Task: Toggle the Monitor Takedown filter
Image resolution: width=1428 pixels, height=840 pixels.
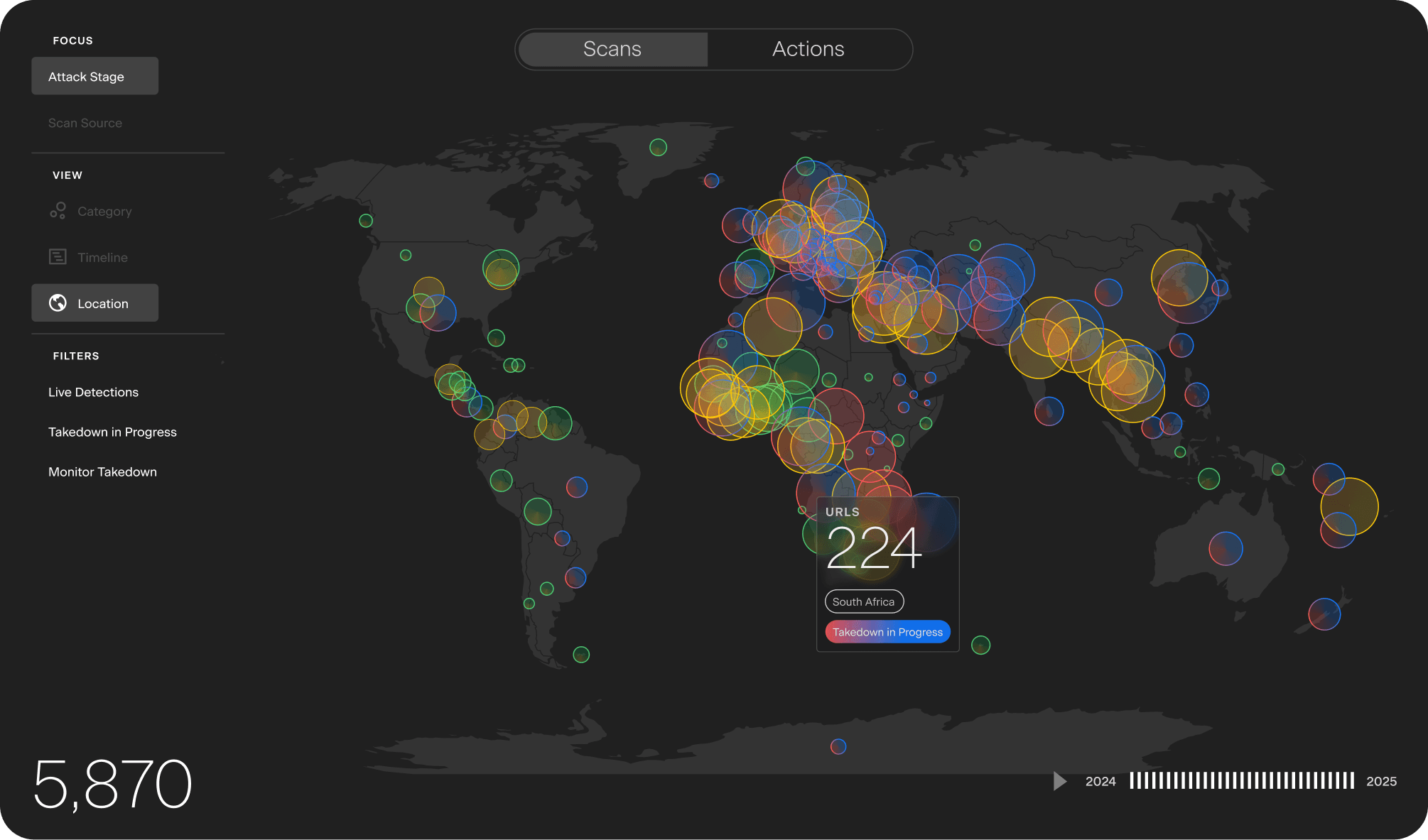Action: 102,471
